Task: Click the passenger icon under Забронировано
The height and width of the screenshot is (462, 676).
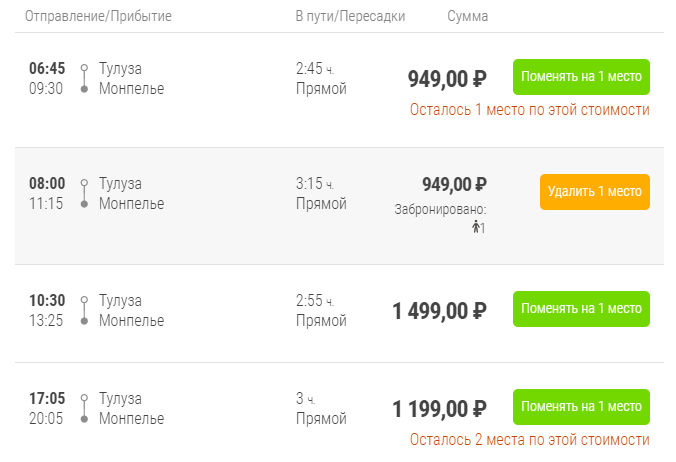Action: pyautogui.click(x=477, y=227)
